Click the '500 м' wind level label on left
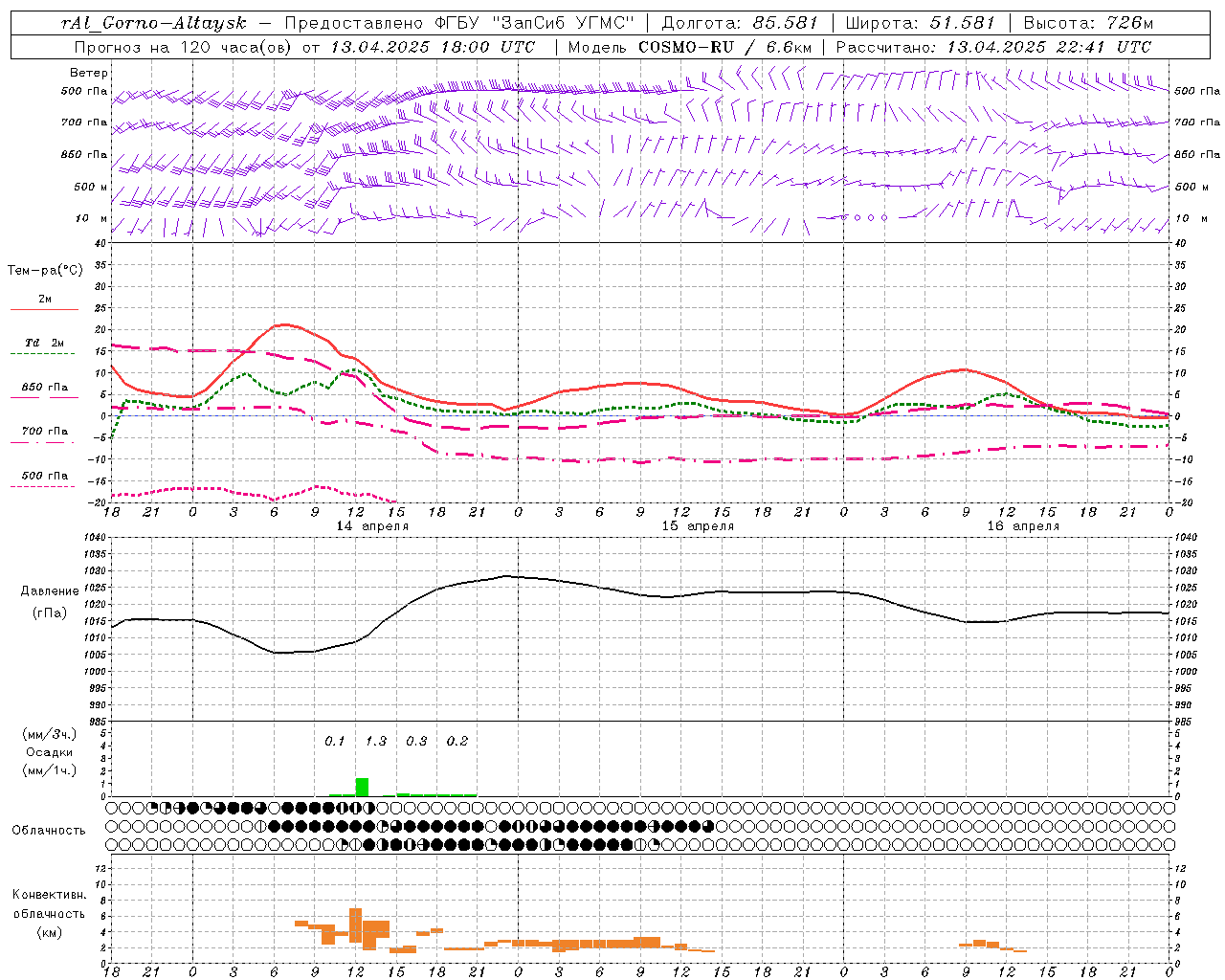Screen dimensions: 1225x980 pos(91,187)
